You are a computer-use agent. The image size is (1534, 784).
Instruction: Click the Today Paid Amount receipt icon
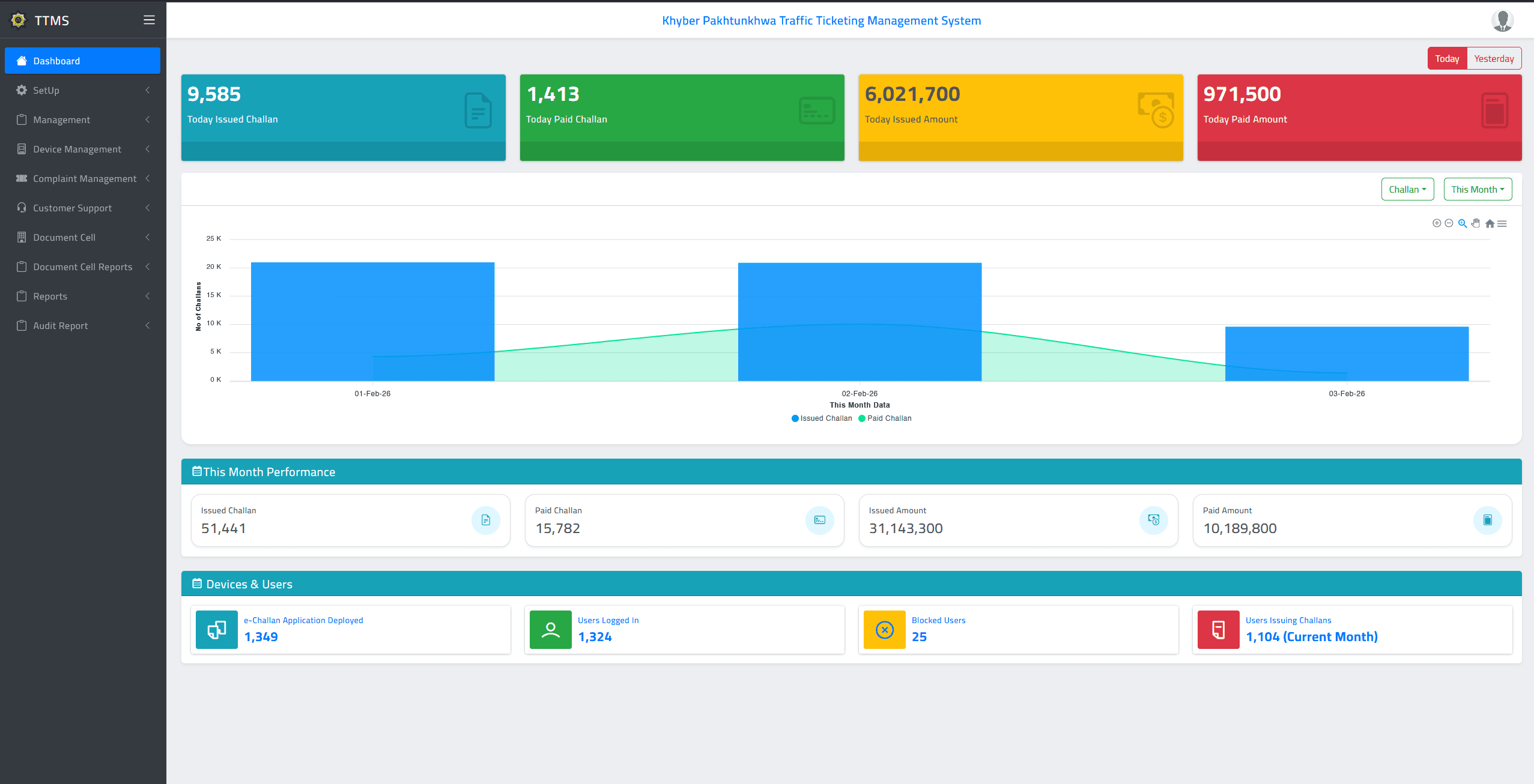pyautogui.click(x=1494, y=110)
